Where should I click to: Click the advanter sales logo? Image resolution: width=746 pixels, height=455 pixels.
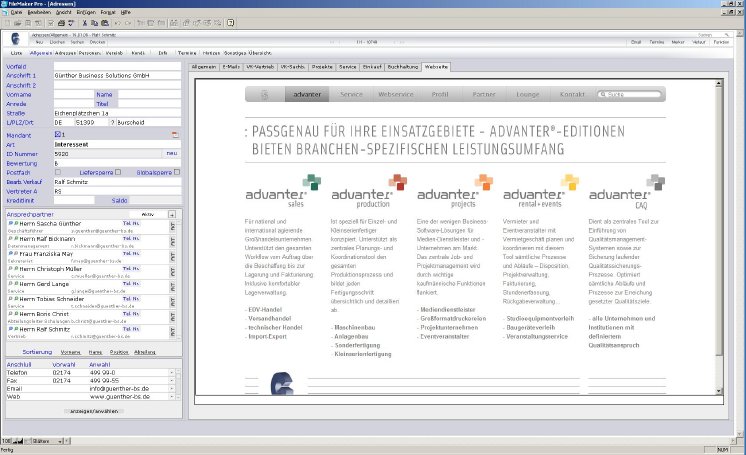(283, 191)
